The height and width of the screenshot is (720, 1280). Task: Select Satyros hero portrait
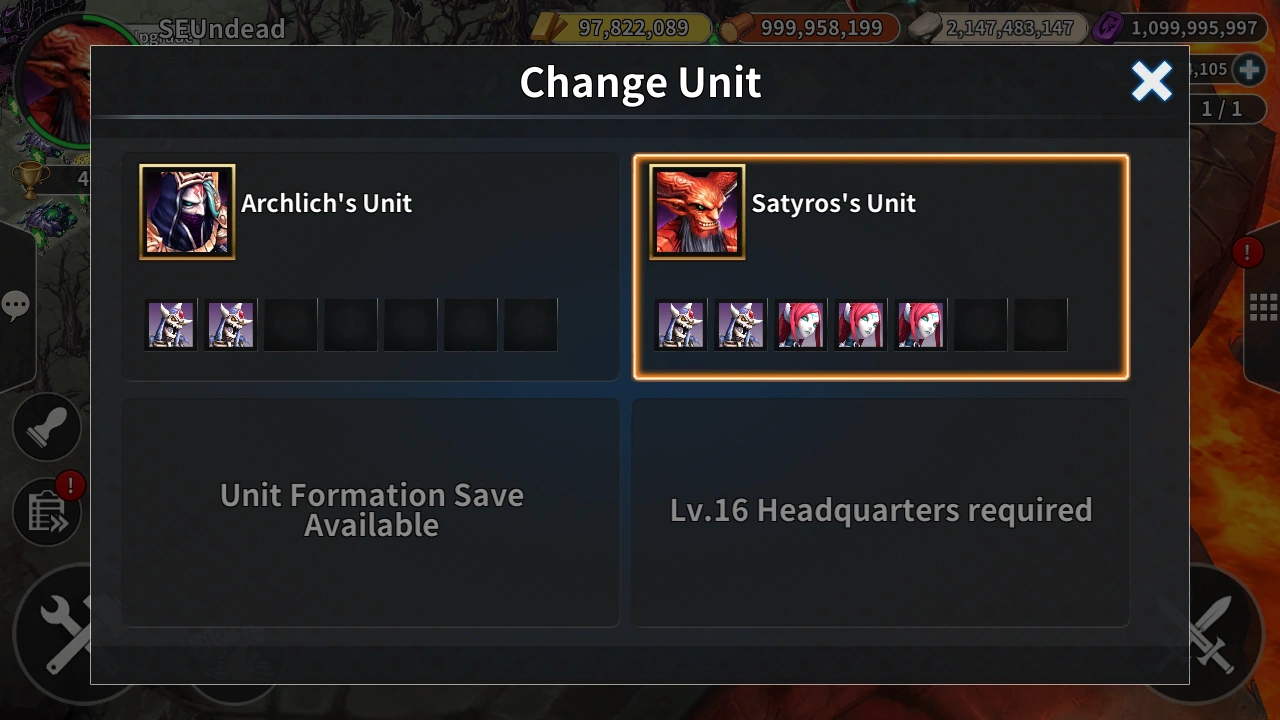click(x=697, y=212)
